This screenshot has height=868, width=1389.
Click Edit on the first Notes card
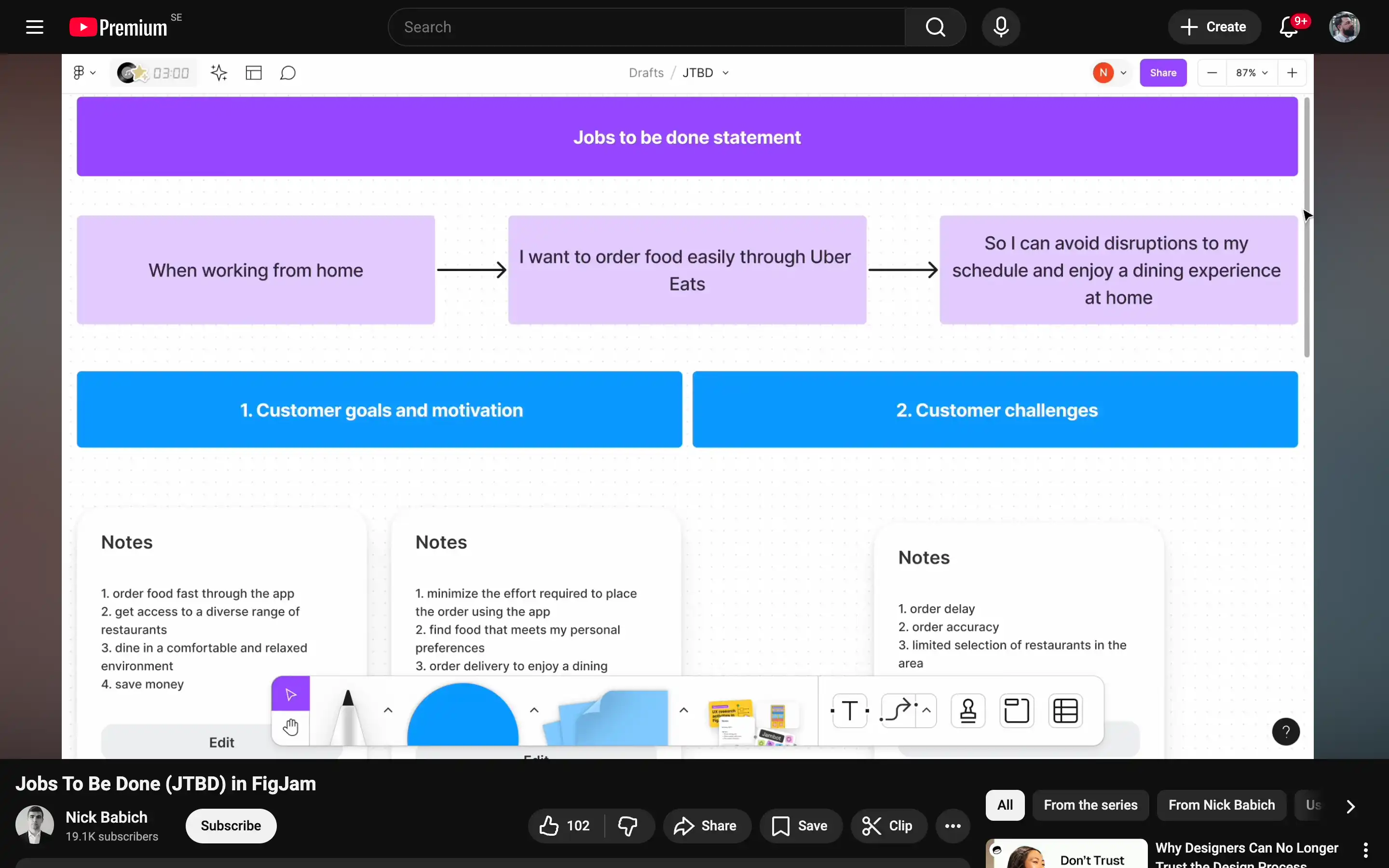[x=221, y=742]
